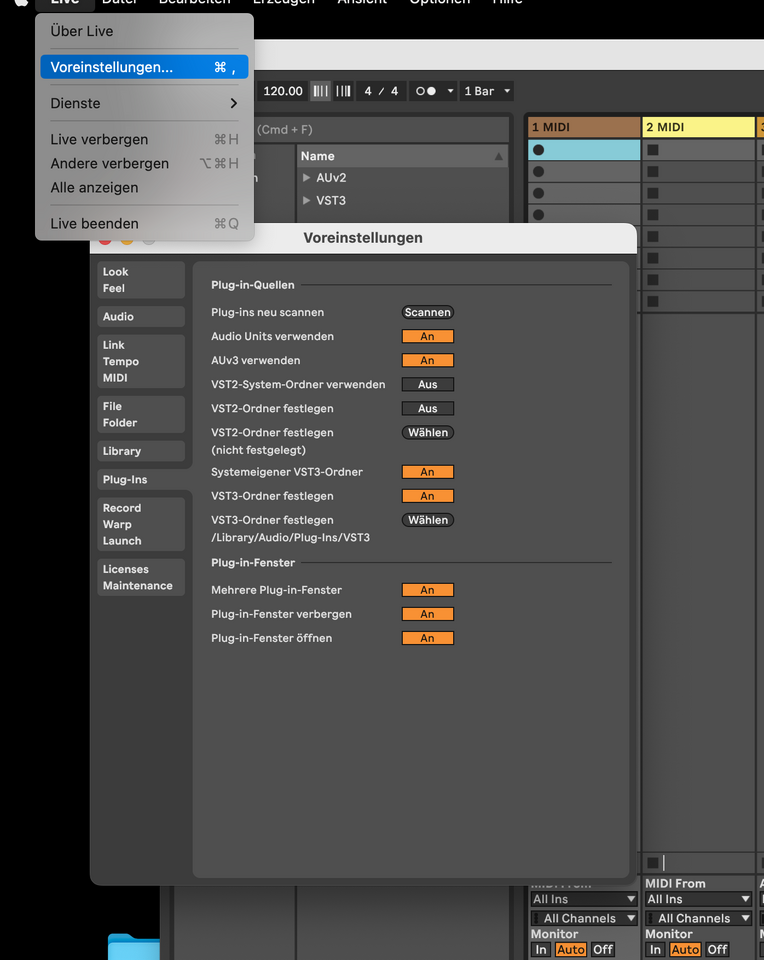Toggle the VST3-Ordner festlegen An switch
This screenshot has height=960, width=764.
[x=427, y=496]
